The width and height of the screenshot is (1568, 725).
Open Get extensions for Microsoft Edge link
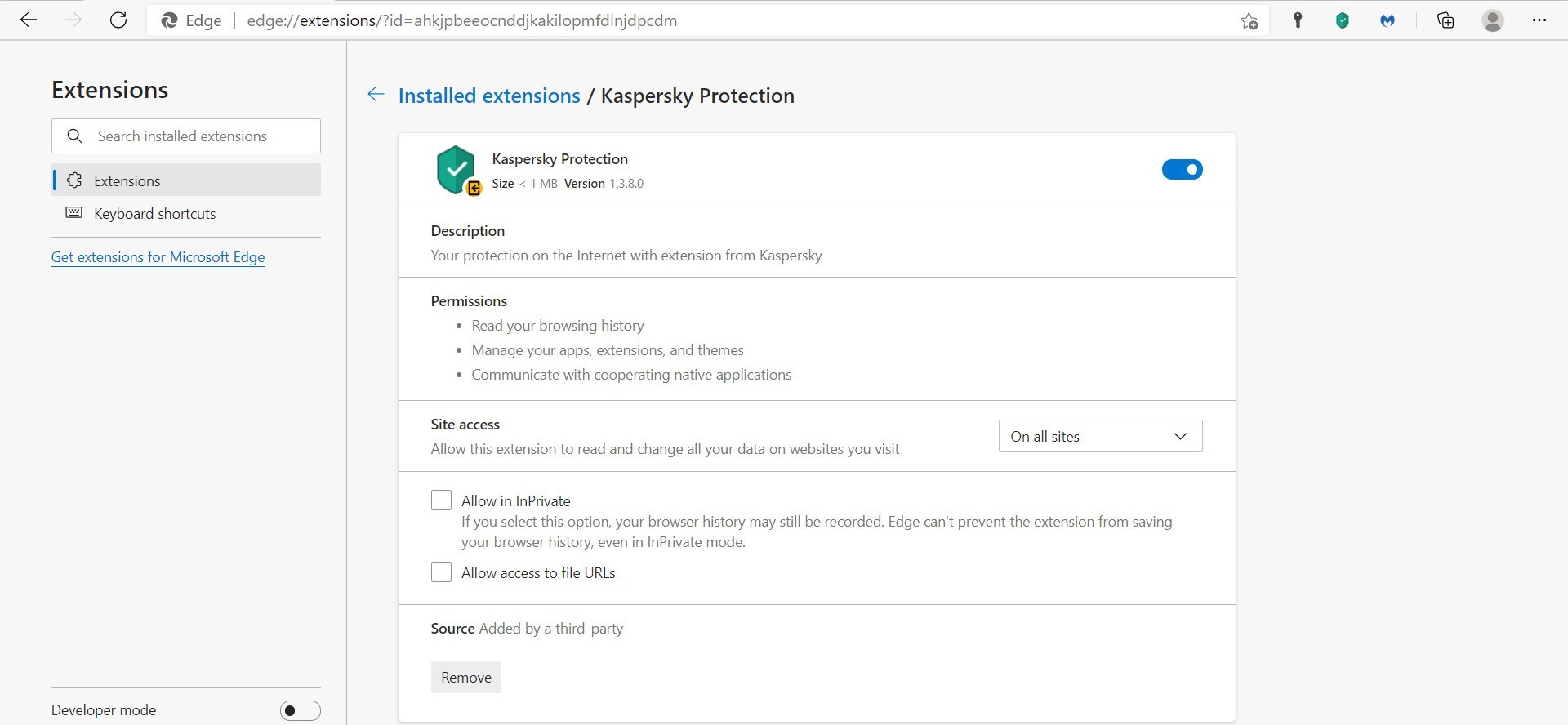pos(158,257)
